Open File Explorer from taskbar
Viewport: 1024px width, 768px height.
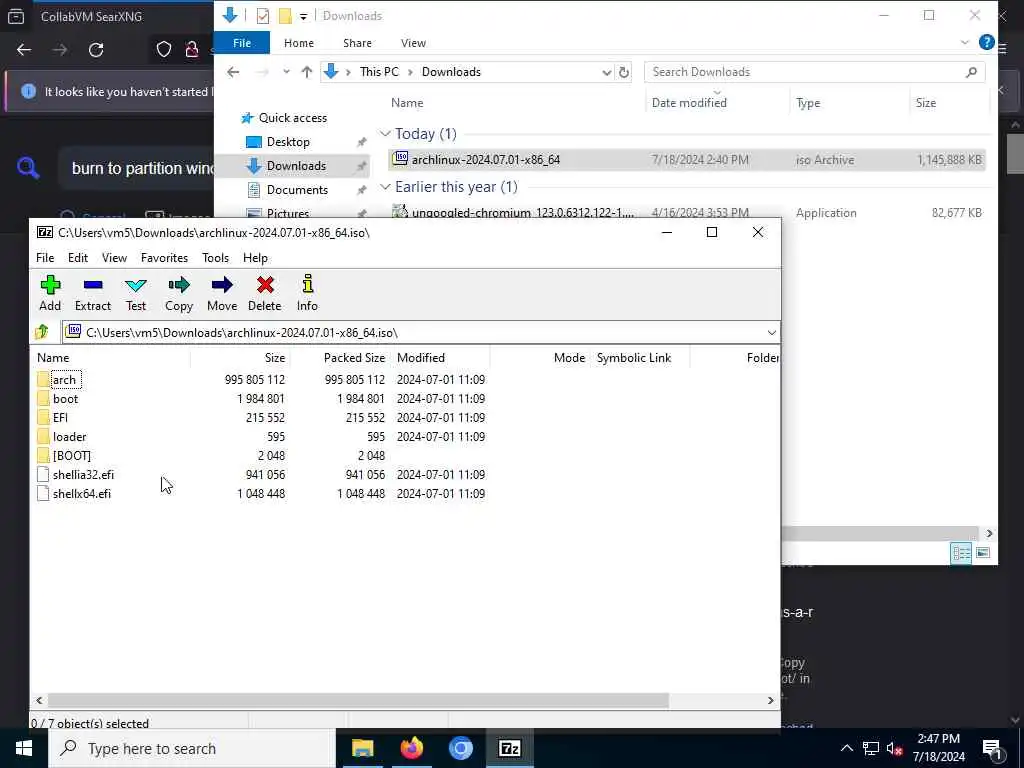362,748
